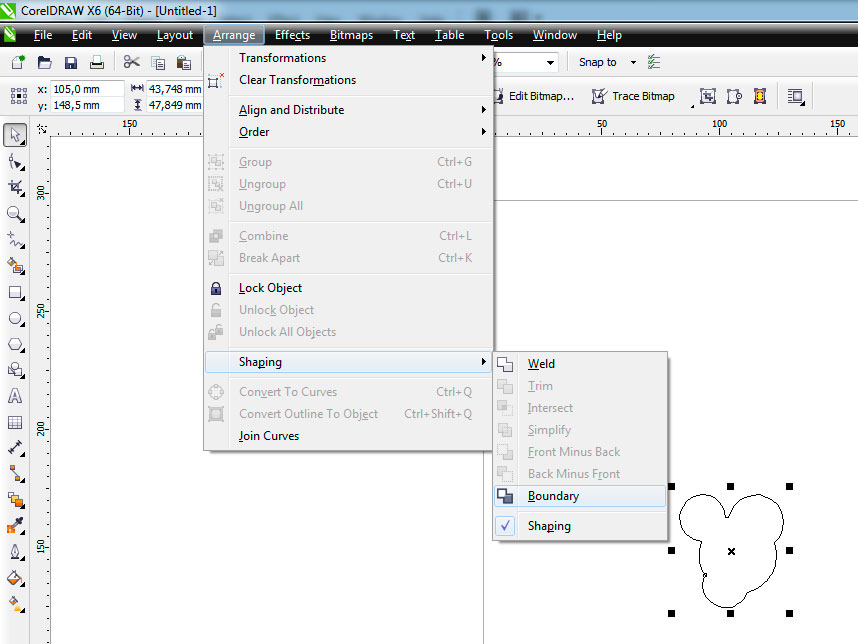Click the y position field

tap(87, 105)
